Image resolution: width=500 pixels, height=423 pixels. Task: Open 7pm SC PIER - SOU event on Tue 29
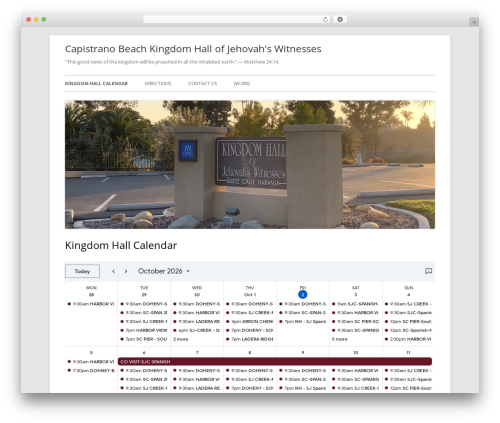[x=144, y=339]
